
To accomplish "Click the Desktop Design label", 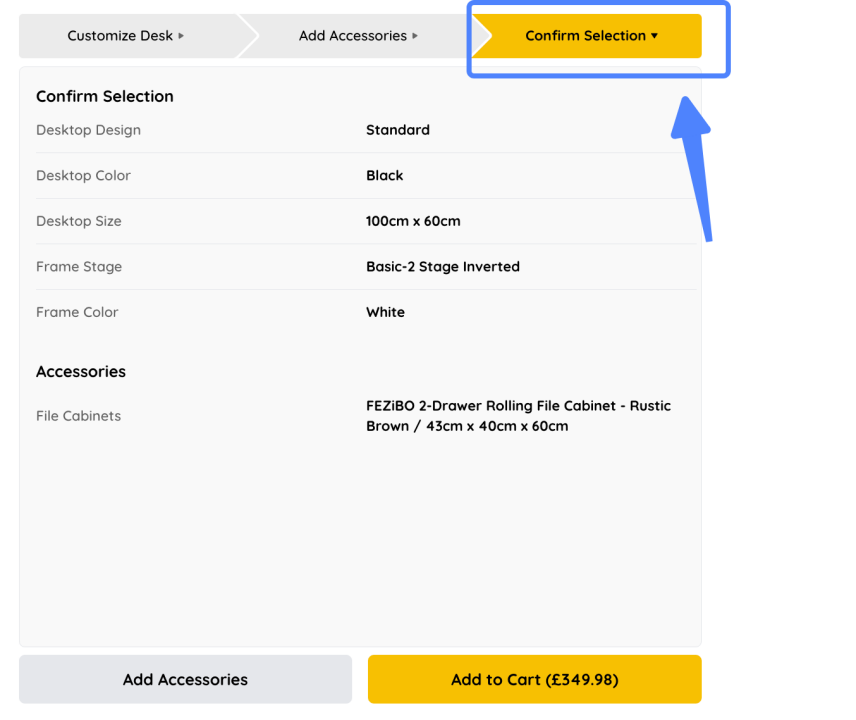I will (88, 130).
